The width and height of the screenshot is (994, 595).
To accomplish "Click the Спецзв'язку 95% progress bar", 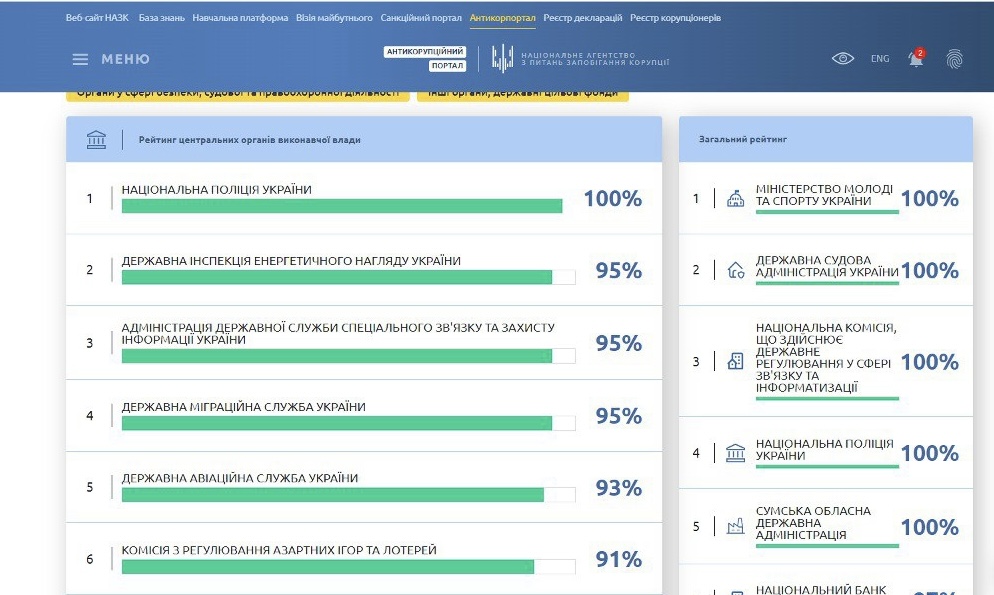I will coord(349,356).
